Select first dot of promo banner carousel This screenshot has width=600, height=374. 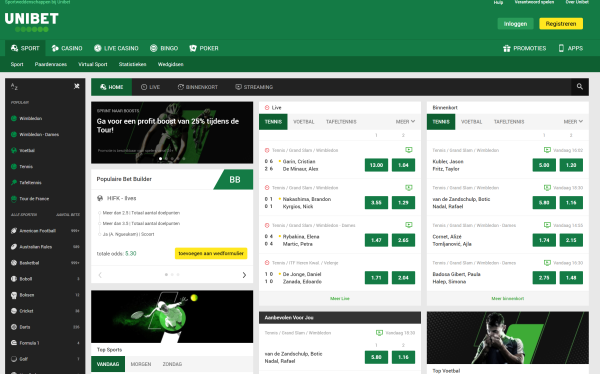pyautogui.click(x=160, y=158)
